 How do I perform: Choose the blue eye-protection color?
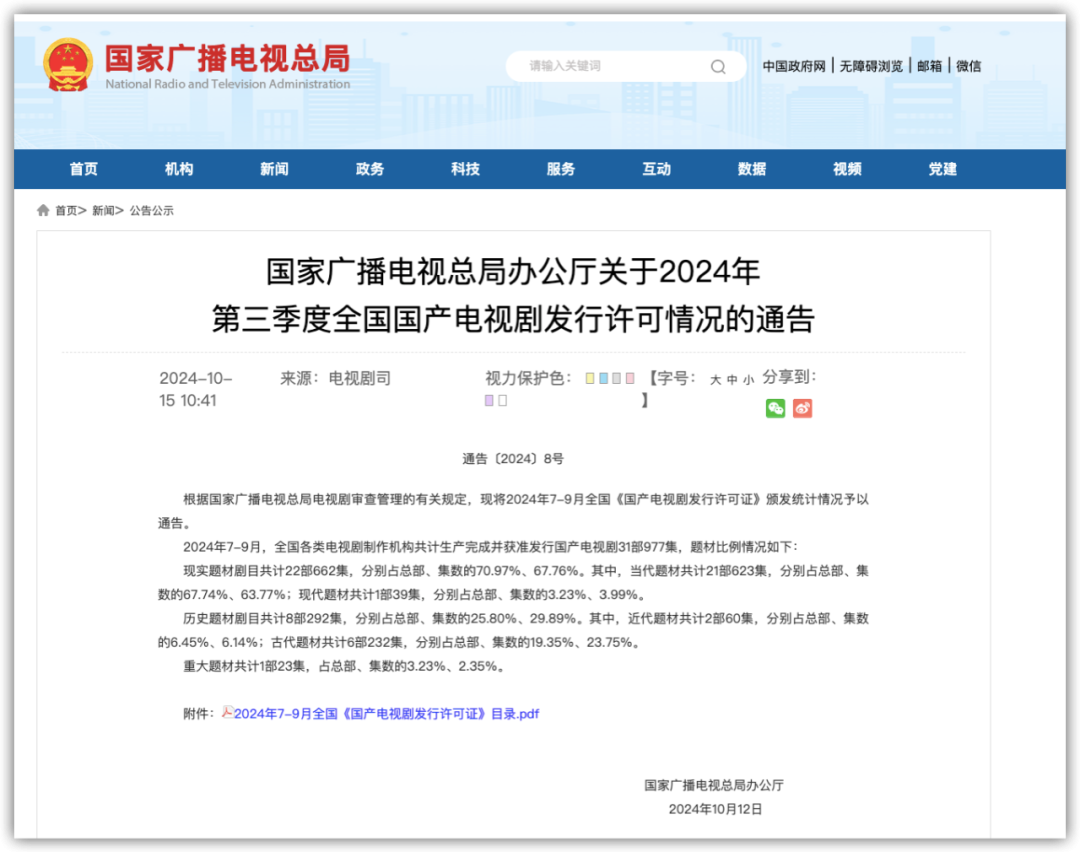click(604, 379)
